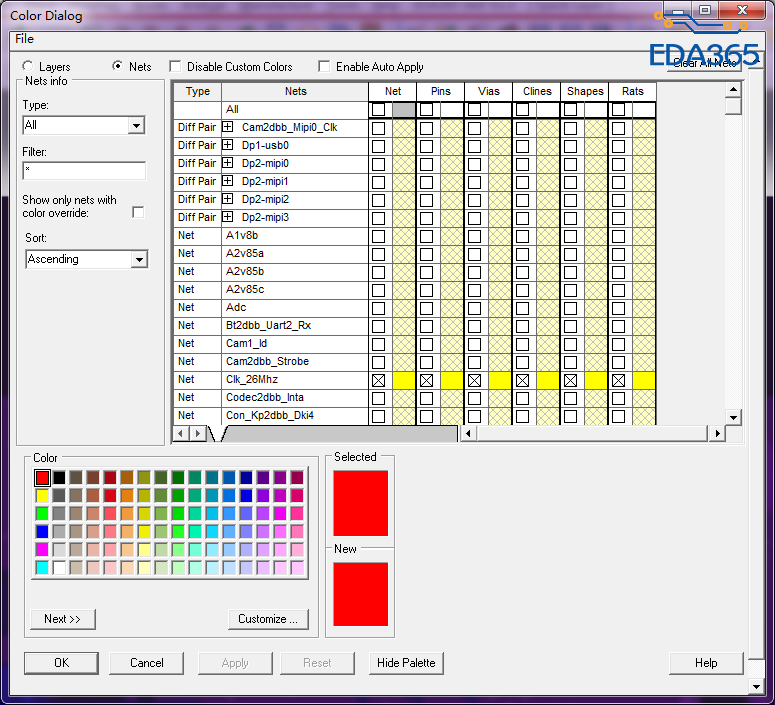This screenshot has height=705, width=775.
Task: Pick the cyan swatch in the bottom row
Action: pos(43,568)
